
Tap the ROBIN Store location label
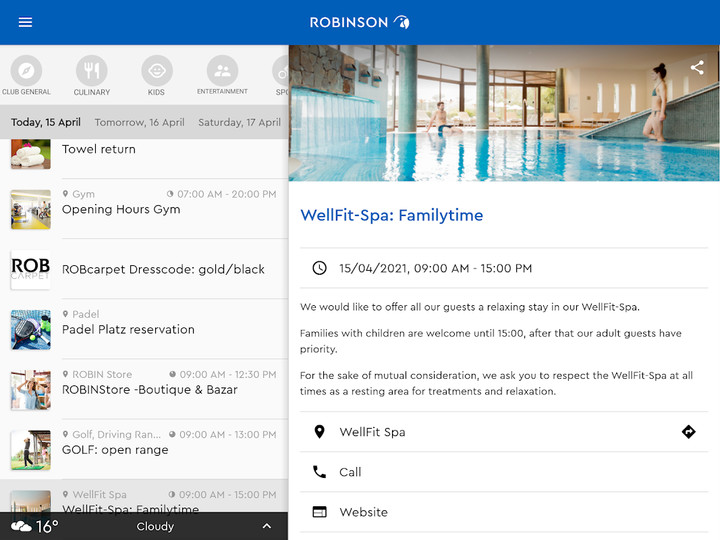point(102,374)
